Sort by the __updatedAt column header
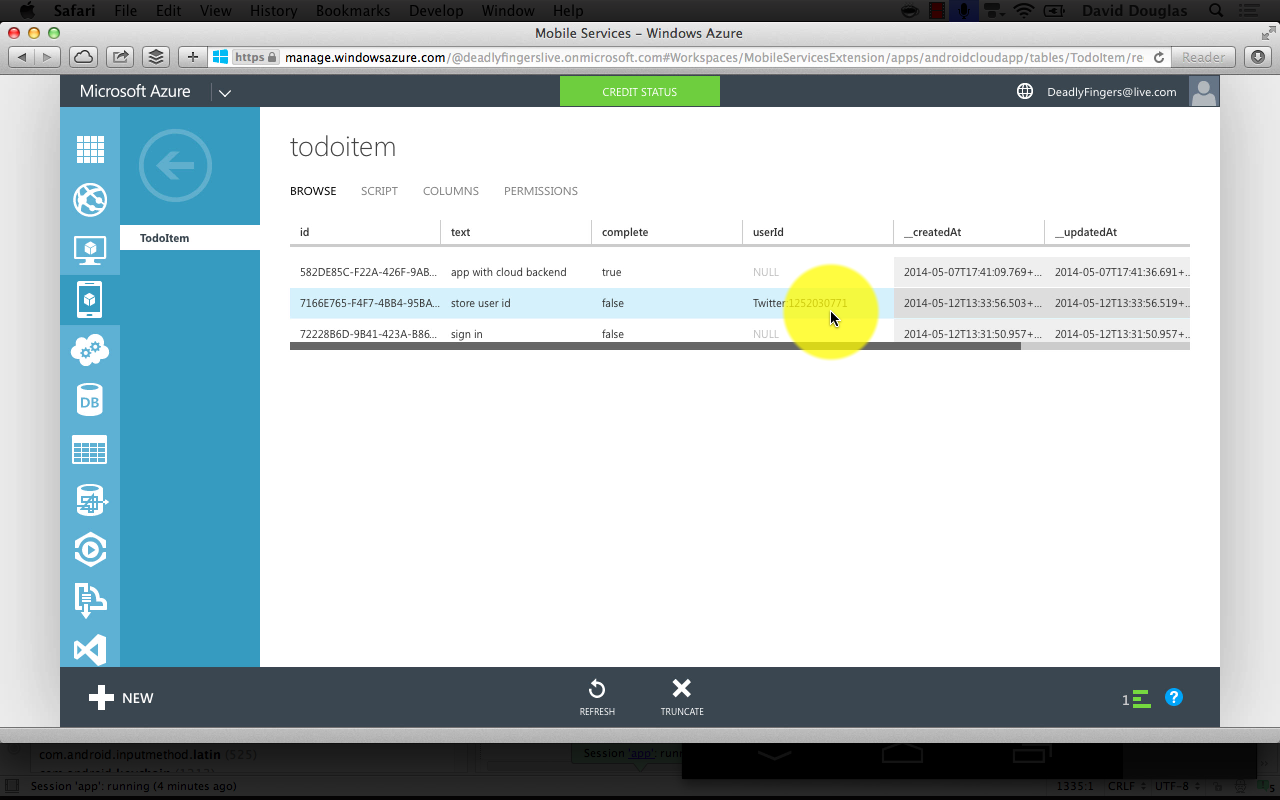Screen dimensions: 1280x800 coord(1117,232)
